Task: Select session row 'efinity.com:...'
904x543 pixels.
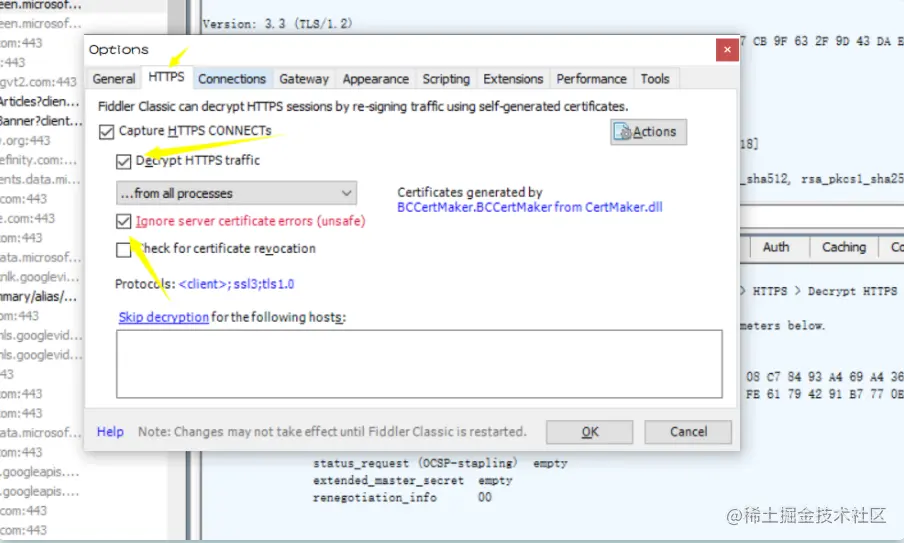Action: 38,160
